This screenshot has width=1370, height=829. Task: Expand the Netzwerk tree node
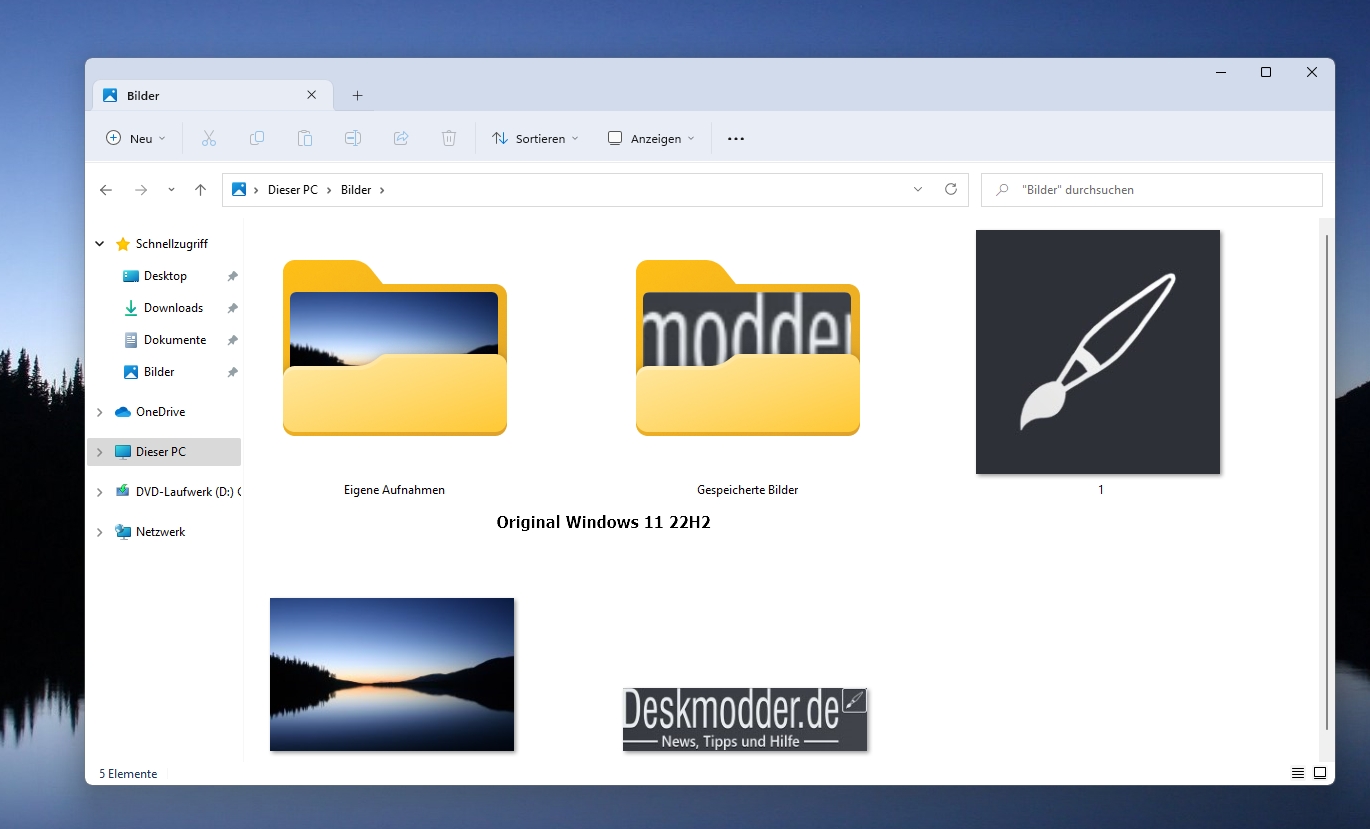click(99, 532)
